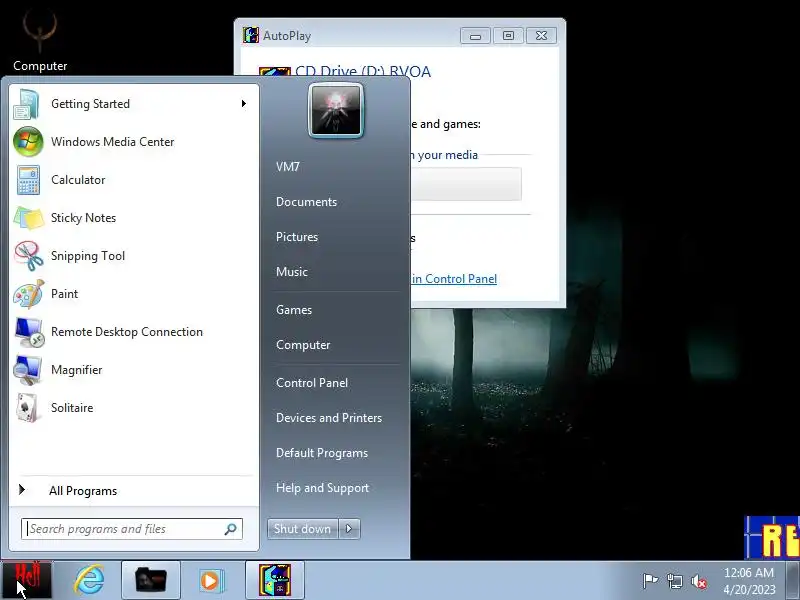Launch Windows Media Center icon

pyautogui.click(x=28, y=142)
